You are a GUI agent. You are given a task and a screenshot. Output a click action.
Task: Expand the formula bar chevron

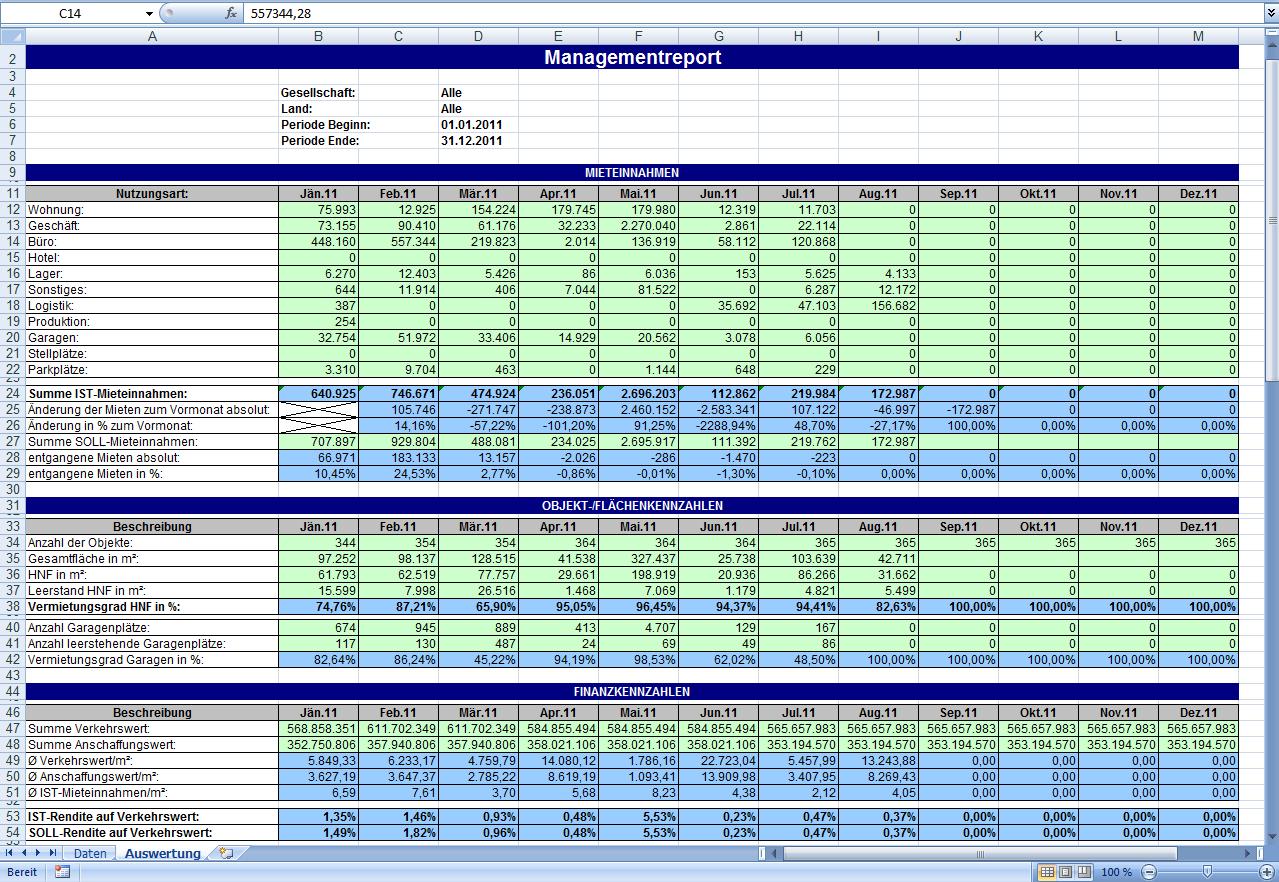1270,13
